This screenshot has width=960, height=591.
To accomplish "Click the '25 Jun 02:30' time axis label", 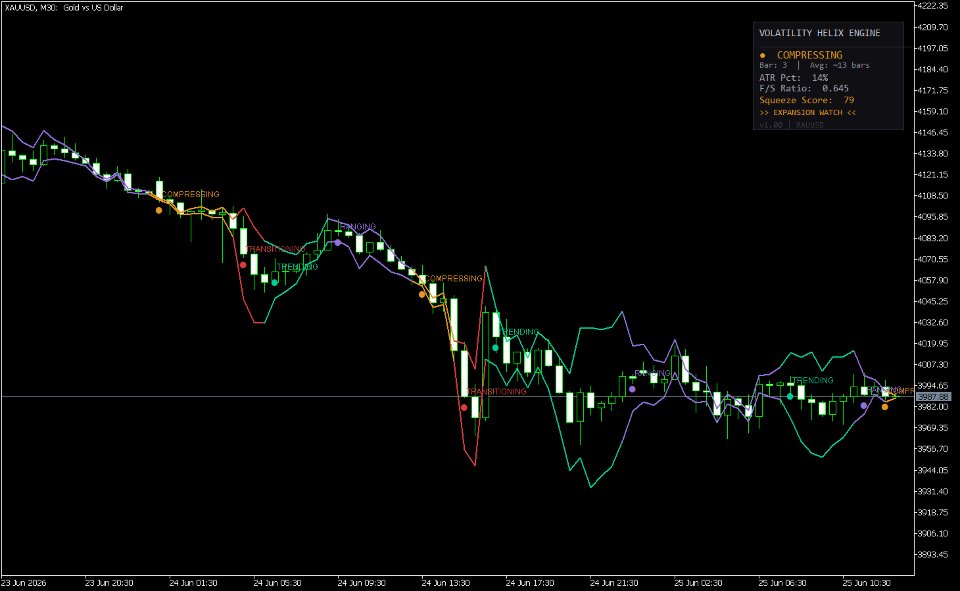I will click(x=698, y=583).
